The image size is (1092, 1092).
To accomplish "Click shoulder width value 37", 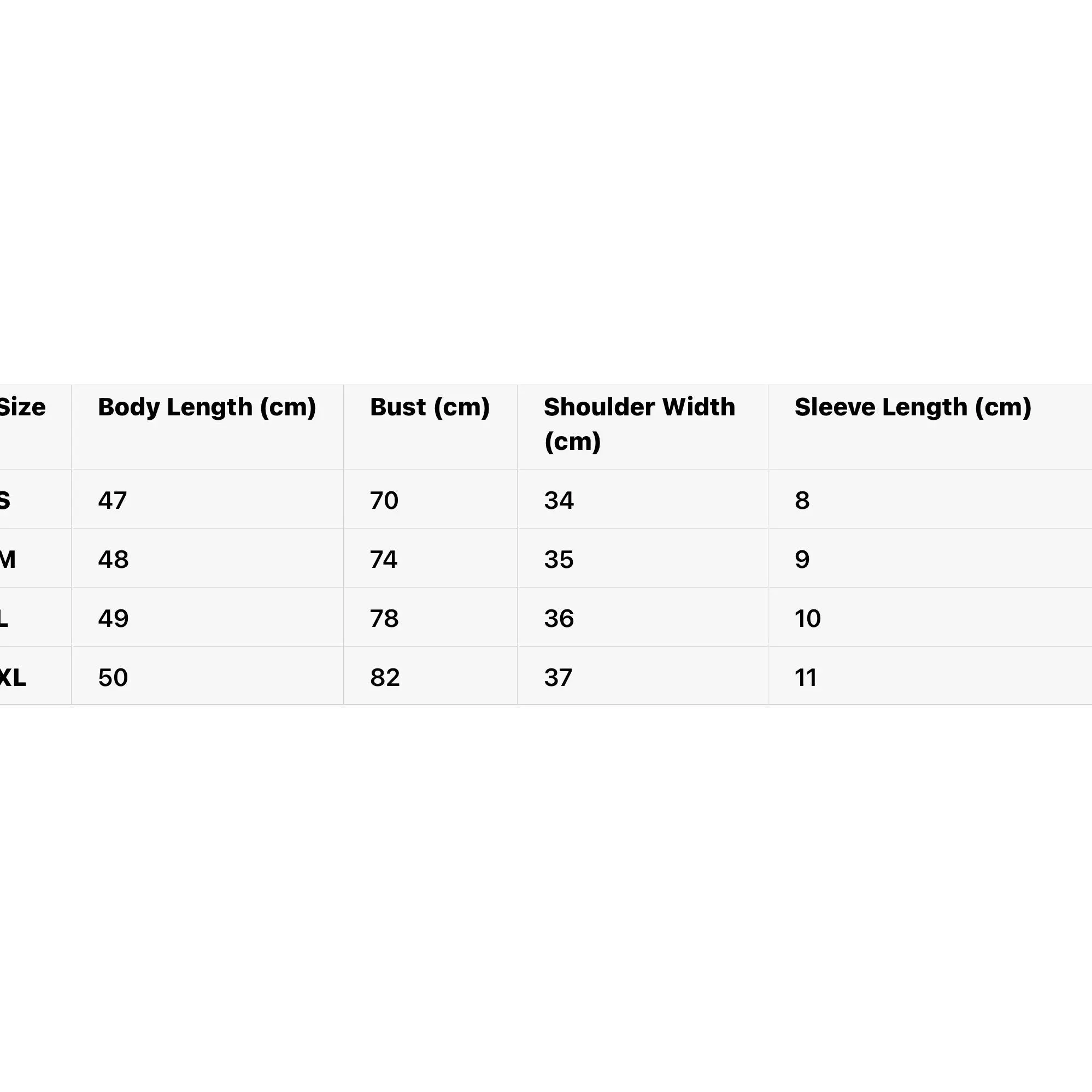I will tap(559, 677).
